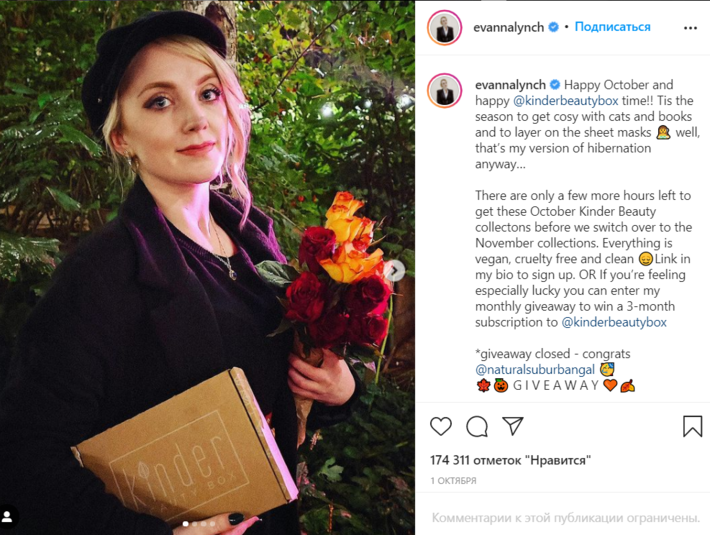Screen dimensions: 710x535
Task: Click the 1 октября post date
Action: (453, 481)
